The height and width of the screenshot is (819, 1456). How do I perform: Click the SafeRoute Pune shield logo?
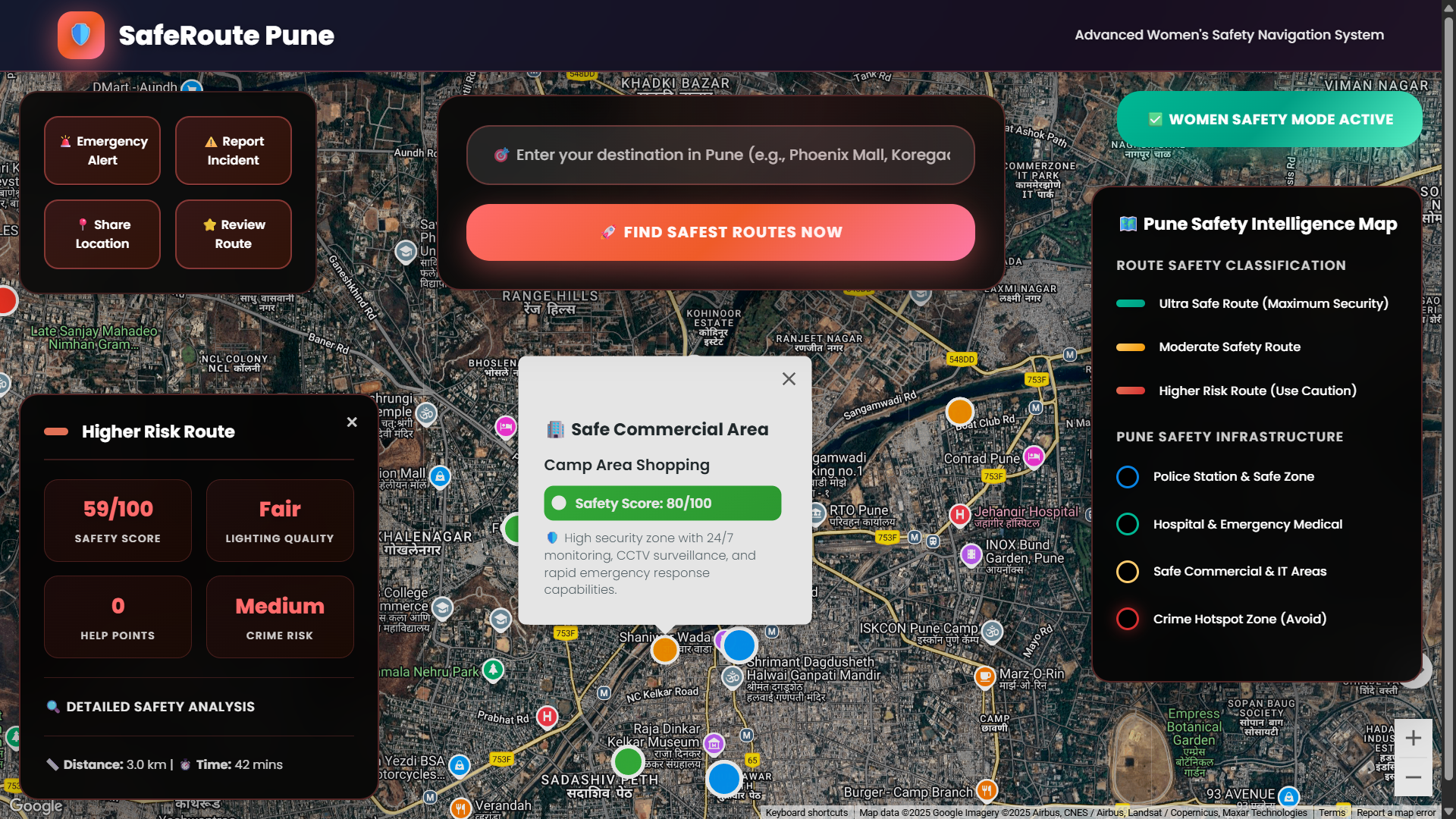80,35
